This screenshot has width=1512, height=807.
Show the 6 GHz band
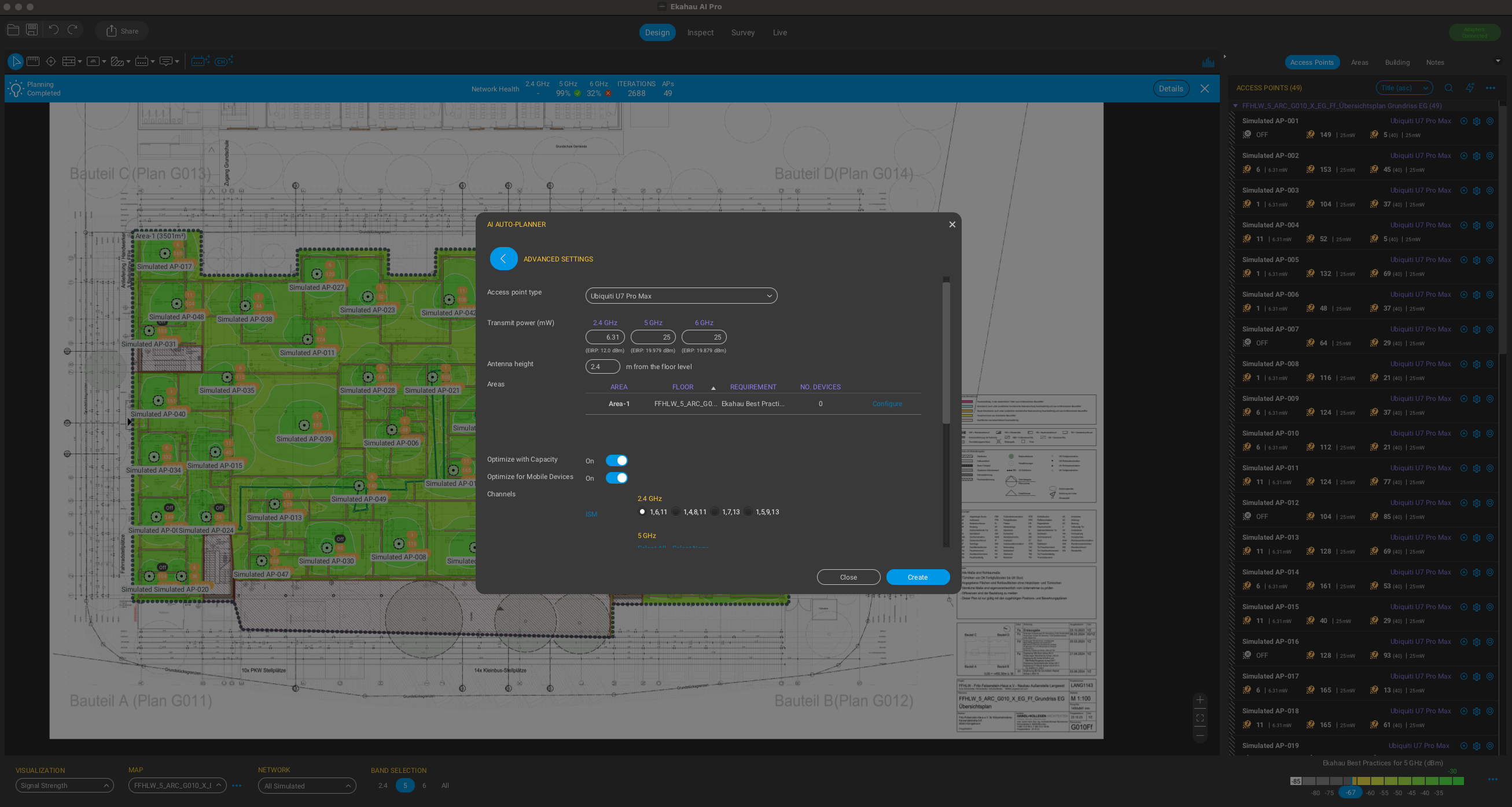424,785
